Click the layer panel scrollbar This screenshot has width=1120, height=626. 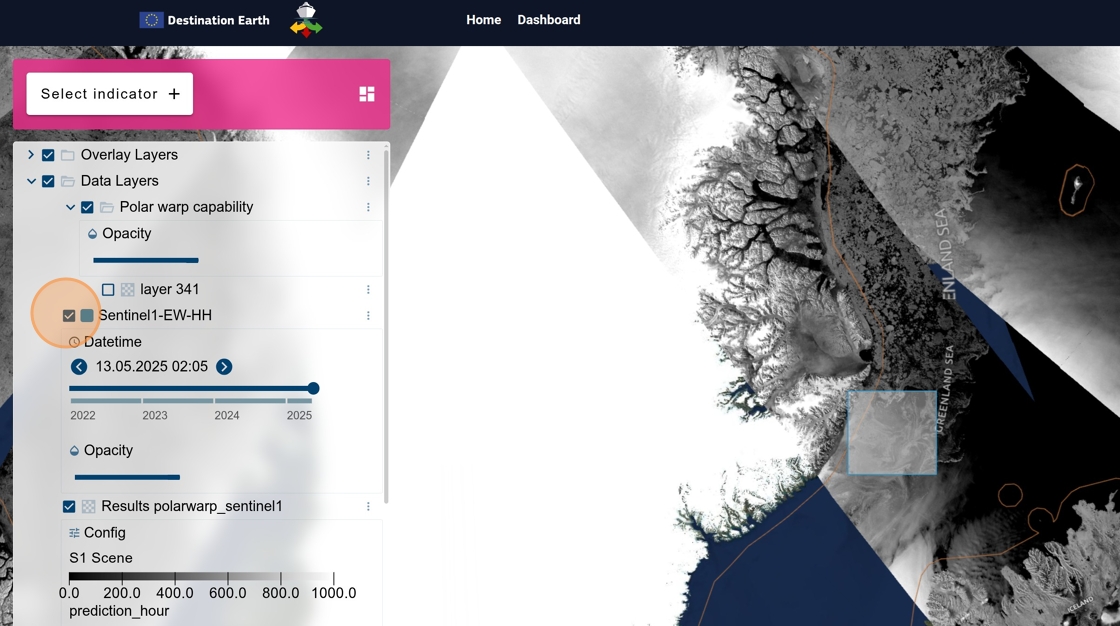(x=386, y=325)
